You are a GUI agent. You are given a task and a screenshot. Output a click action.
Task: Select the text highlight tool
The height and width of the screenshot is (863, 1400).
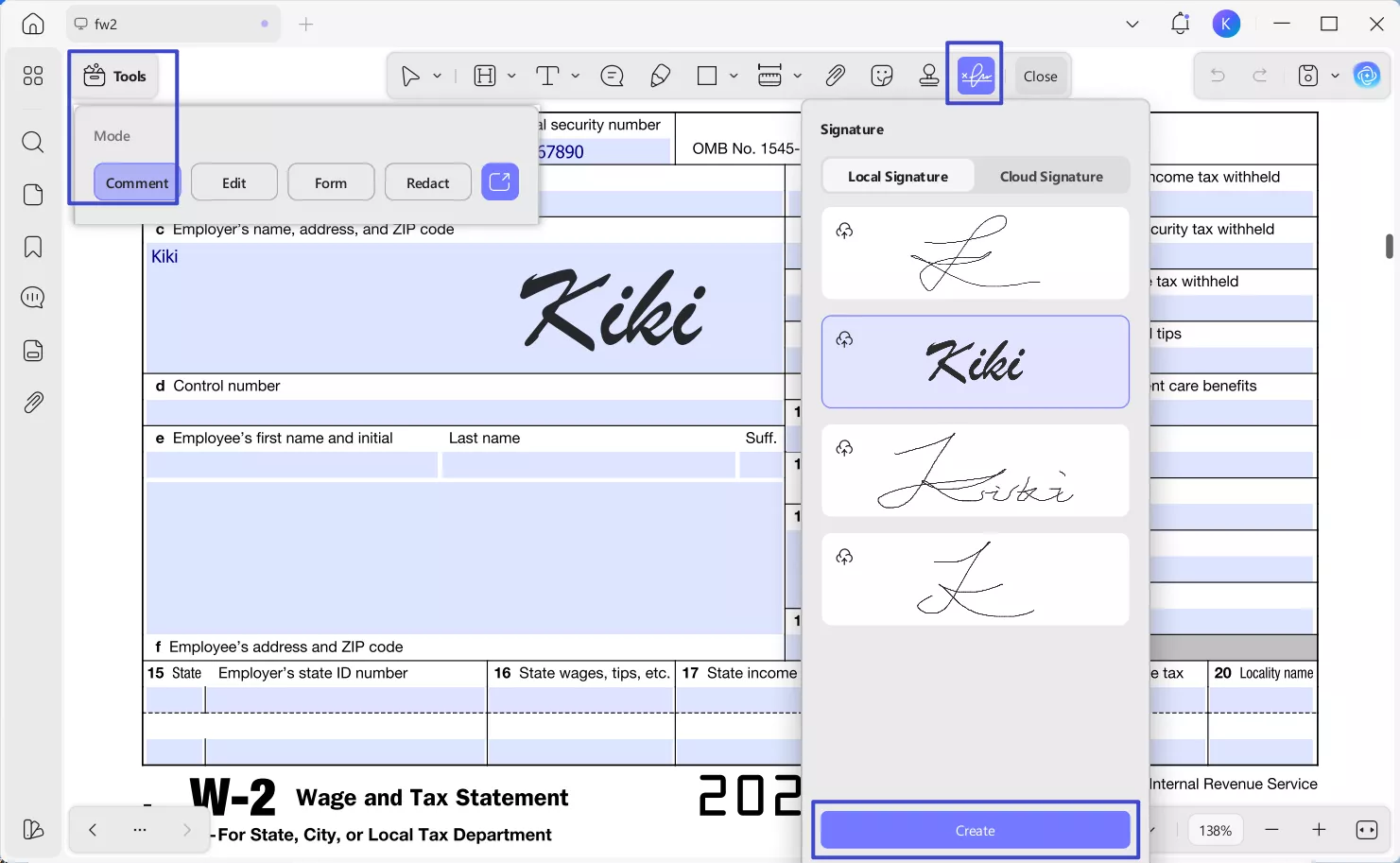(x=485, y=77)
